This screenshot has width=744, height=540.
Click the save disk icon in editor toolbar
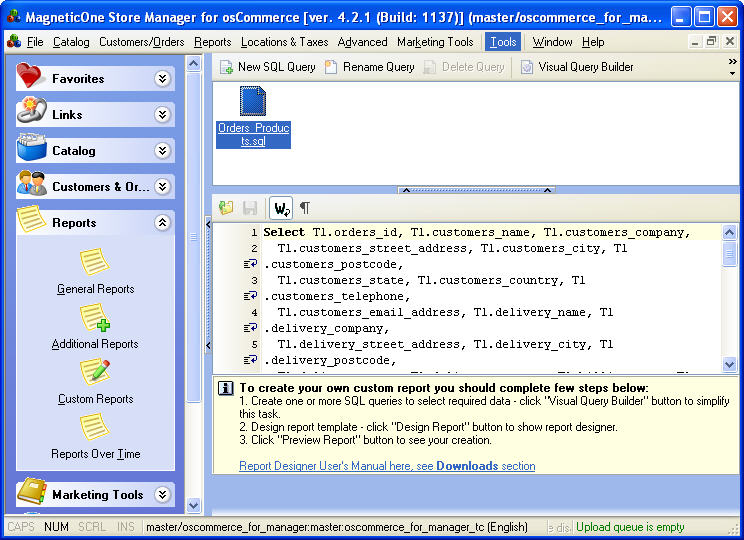[x=250, y=208]
